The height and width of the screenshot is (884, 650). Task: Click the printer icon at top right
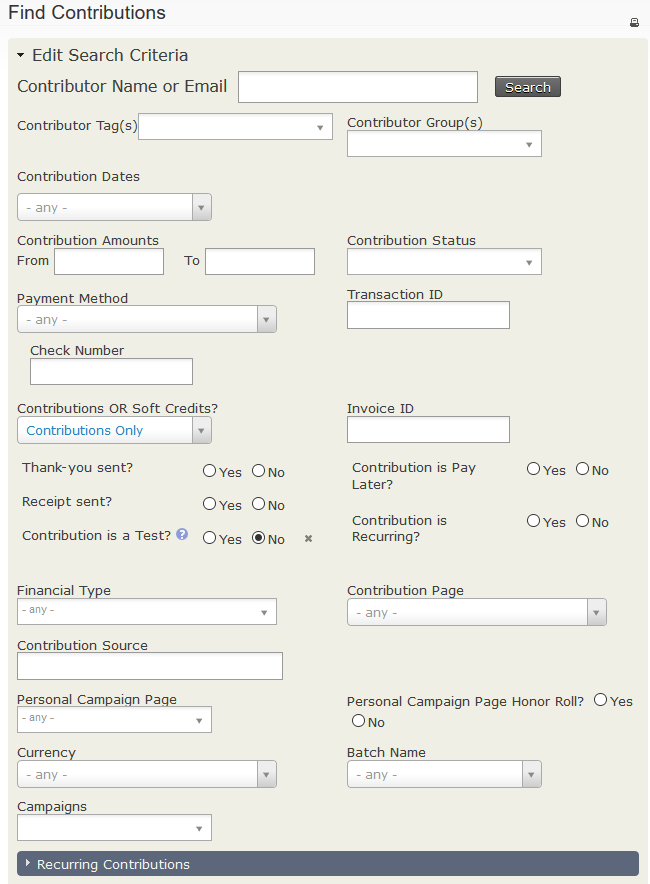point(634,22)
